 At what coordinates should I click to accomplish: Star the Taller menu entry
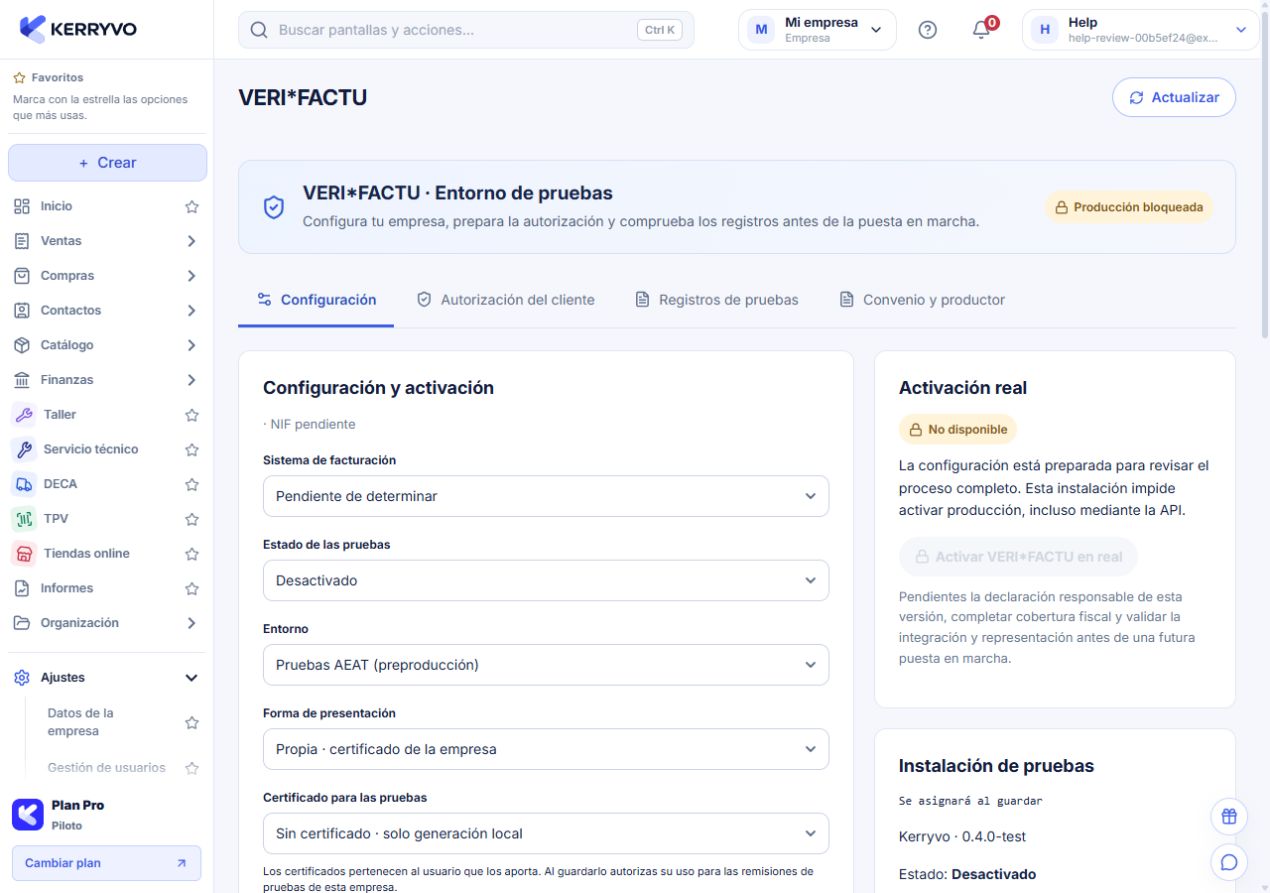tap(192, 415)
